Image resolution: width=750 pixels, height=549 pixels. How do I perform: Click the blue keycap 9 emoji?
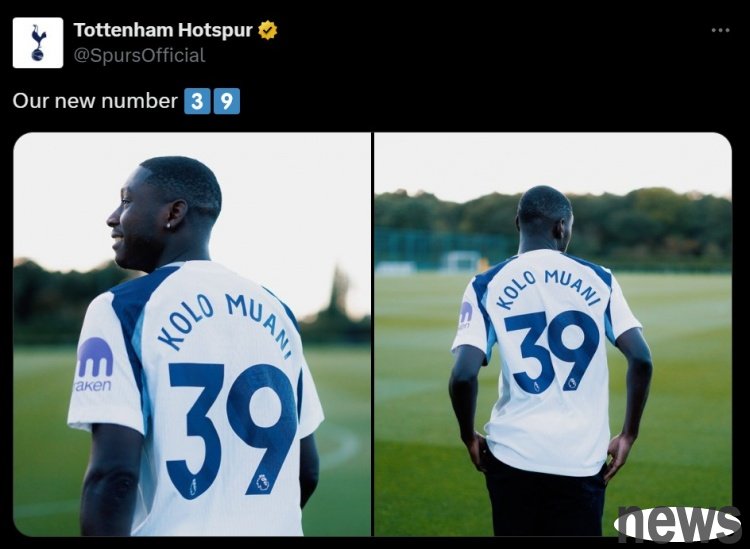coord(227,101)
